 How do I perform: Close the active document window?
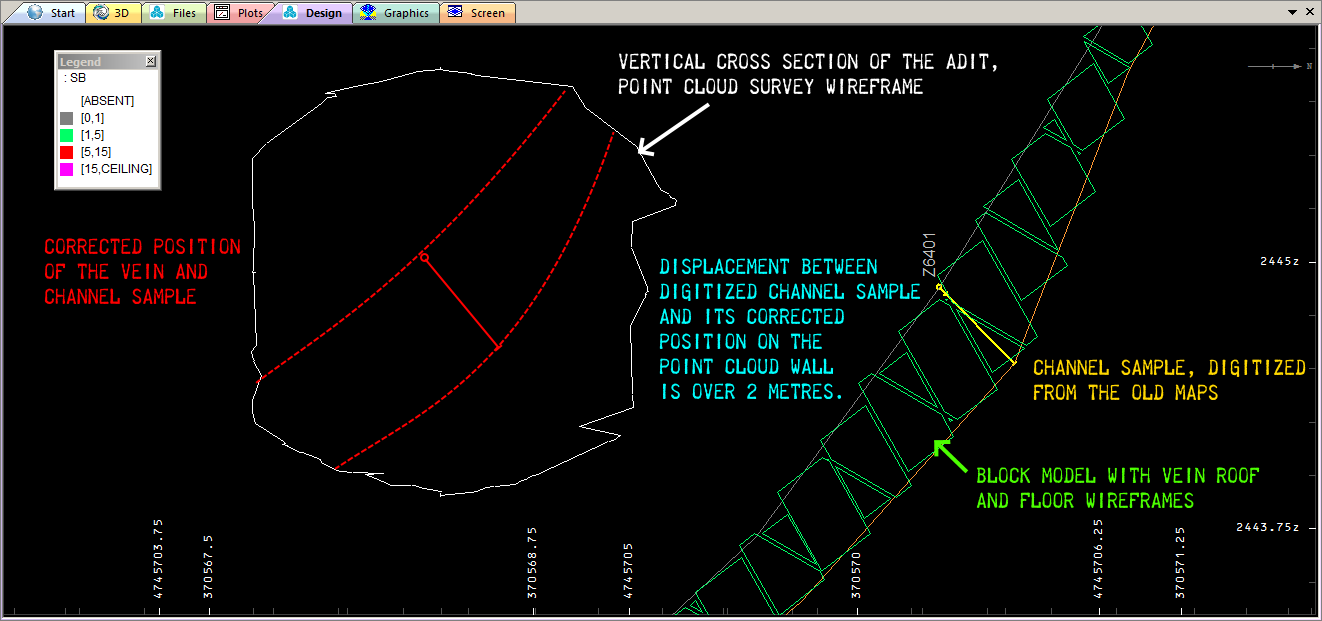[x=1309, y=12]
